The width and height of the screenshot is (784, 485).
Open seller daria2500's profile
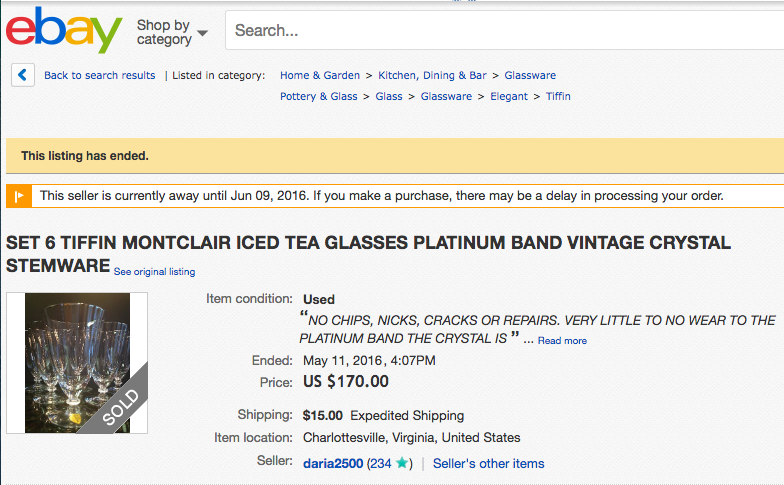tap(333, 464)
